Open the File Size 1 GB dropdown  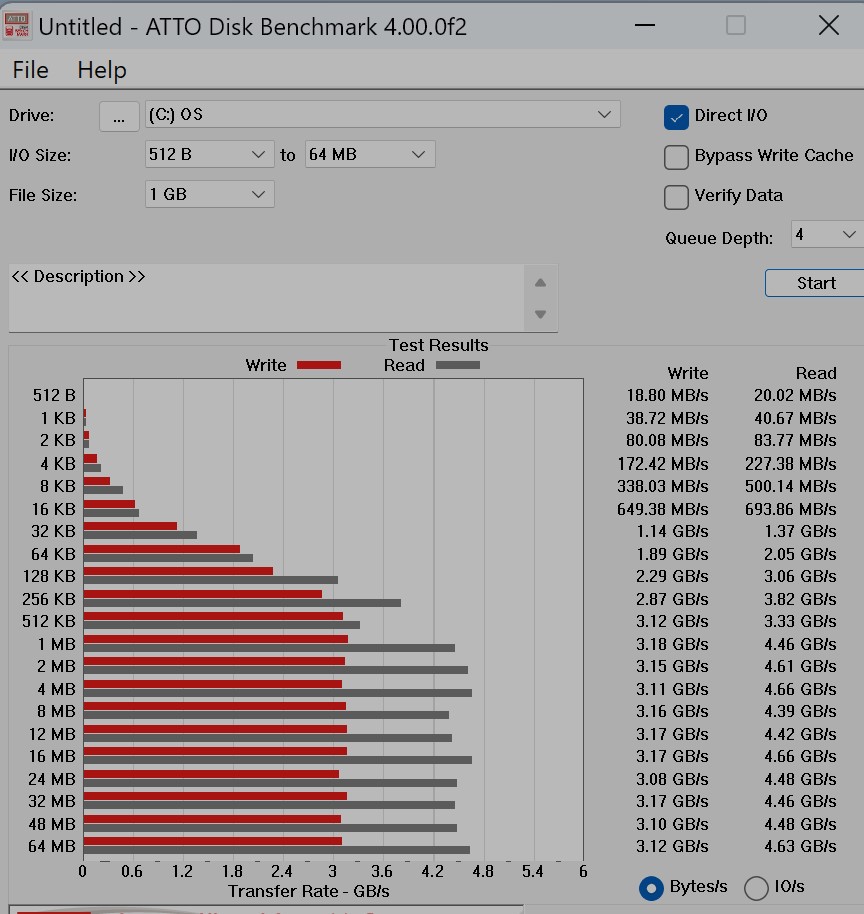(209, 195)
